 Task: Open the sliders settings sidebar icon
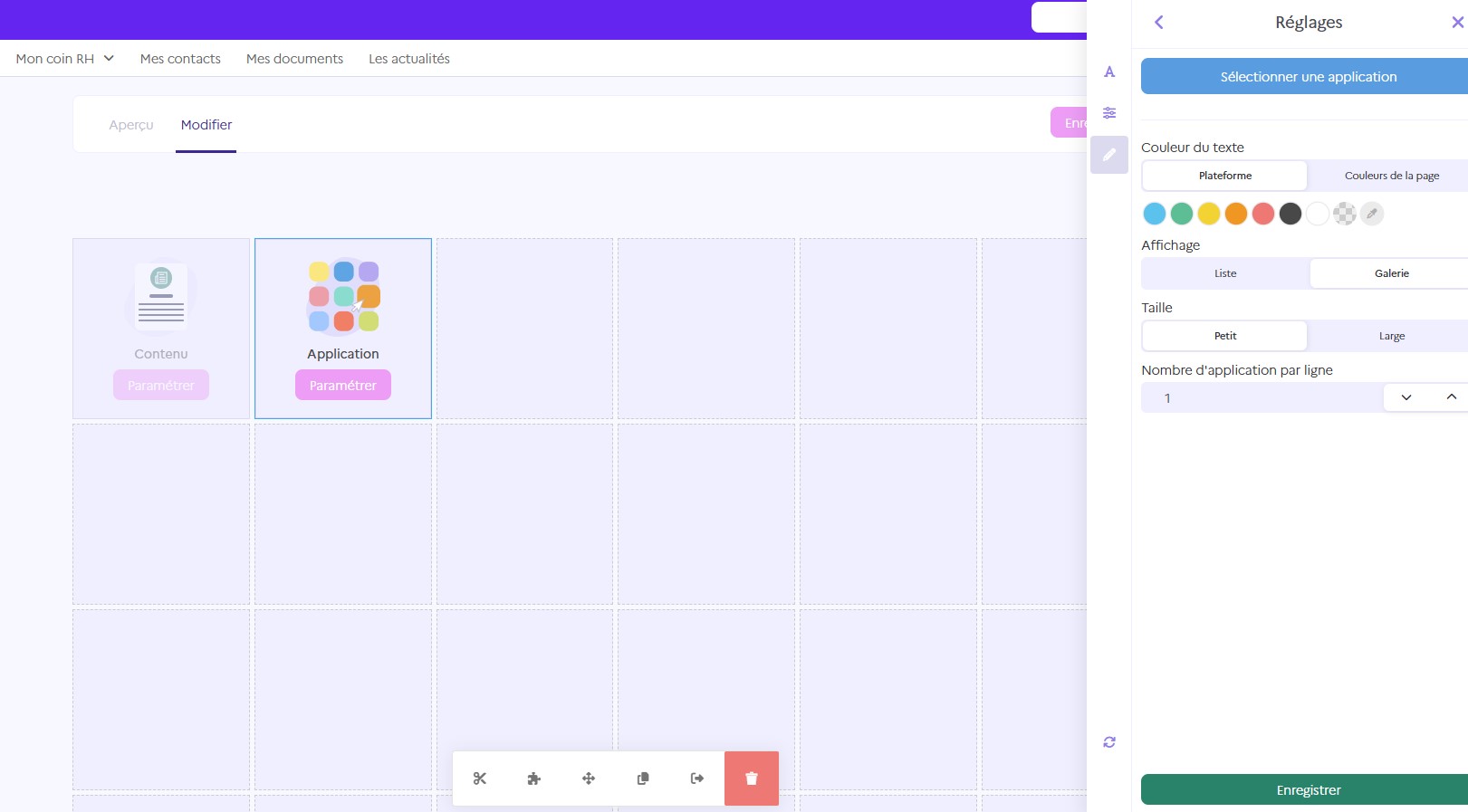(x=1109, y=113)
